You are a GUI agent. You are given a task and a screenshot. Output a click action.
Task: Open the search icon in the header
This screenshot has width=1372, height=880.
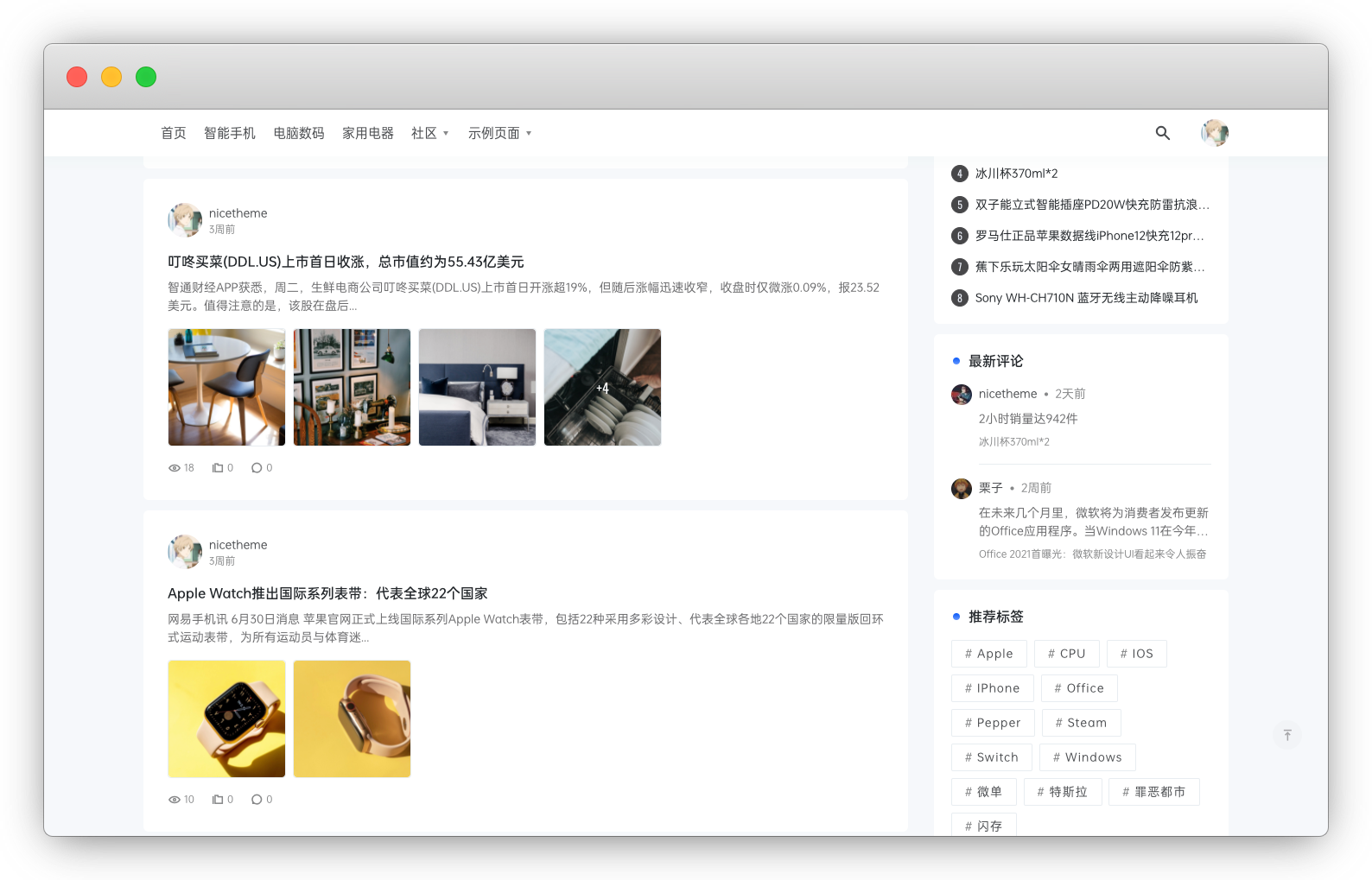1162,133
